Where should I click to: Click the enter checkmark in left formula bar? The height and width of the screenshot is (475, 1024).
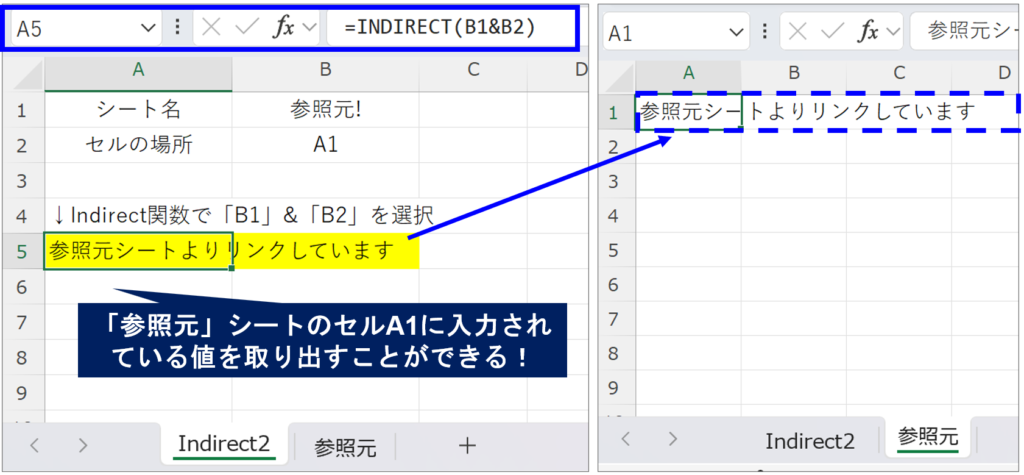point(245,28)
